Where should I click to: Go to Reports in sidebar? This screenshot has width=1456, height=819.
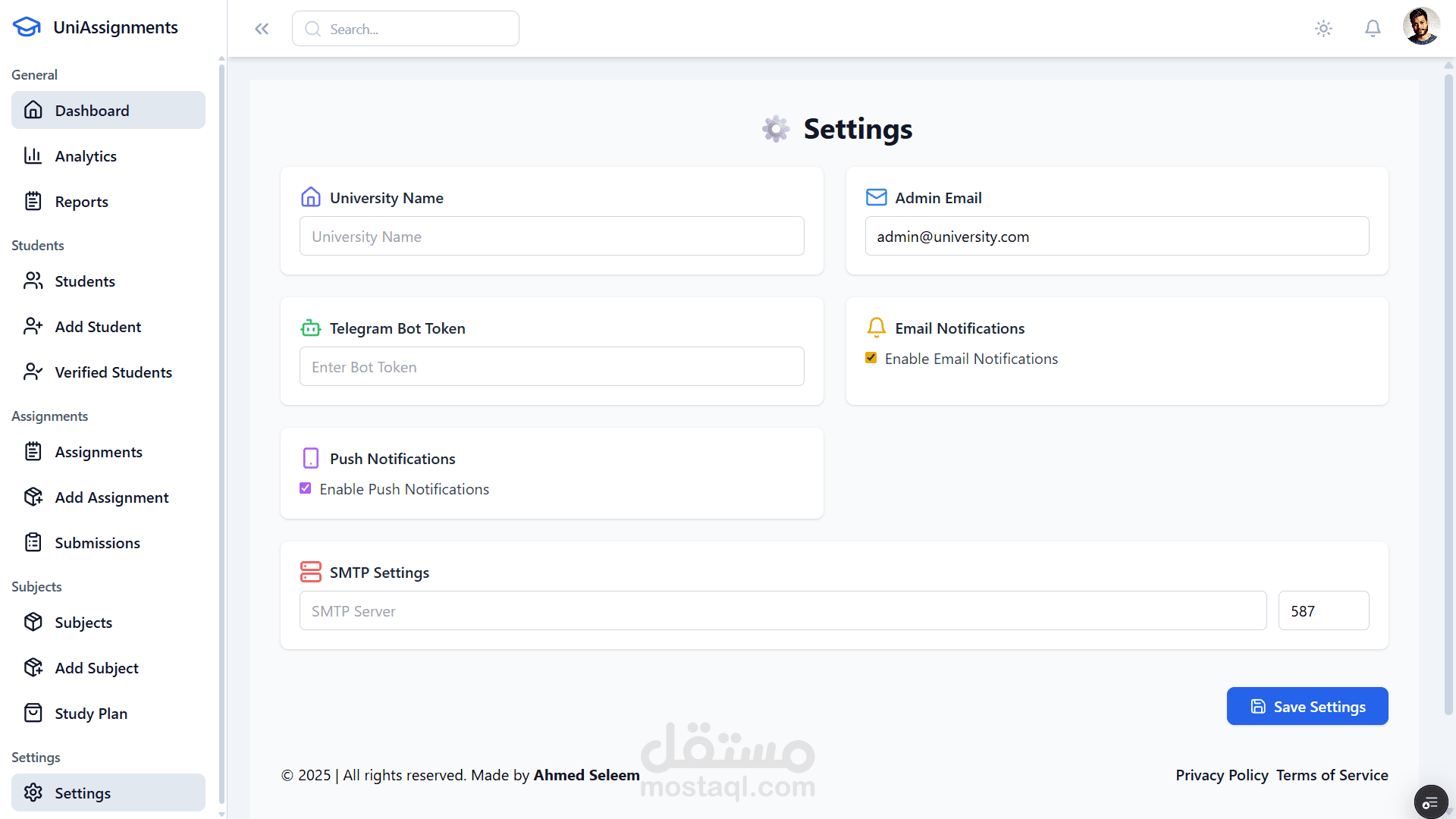point(81,202)
